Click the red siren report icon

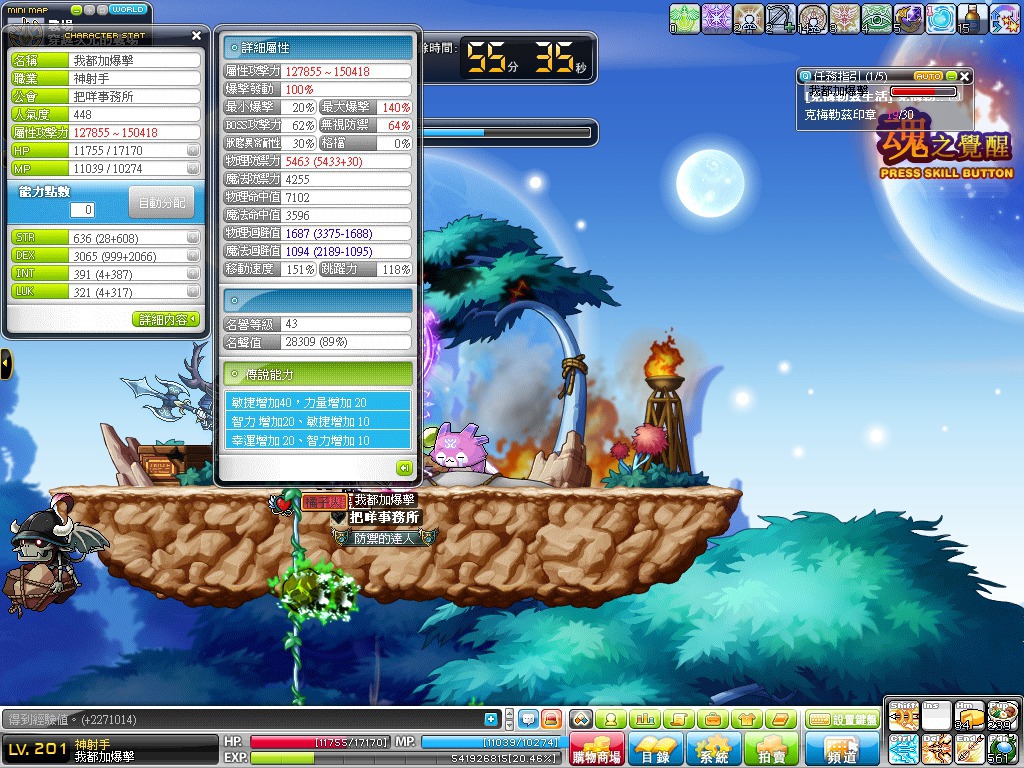click(x=551, y=719)
